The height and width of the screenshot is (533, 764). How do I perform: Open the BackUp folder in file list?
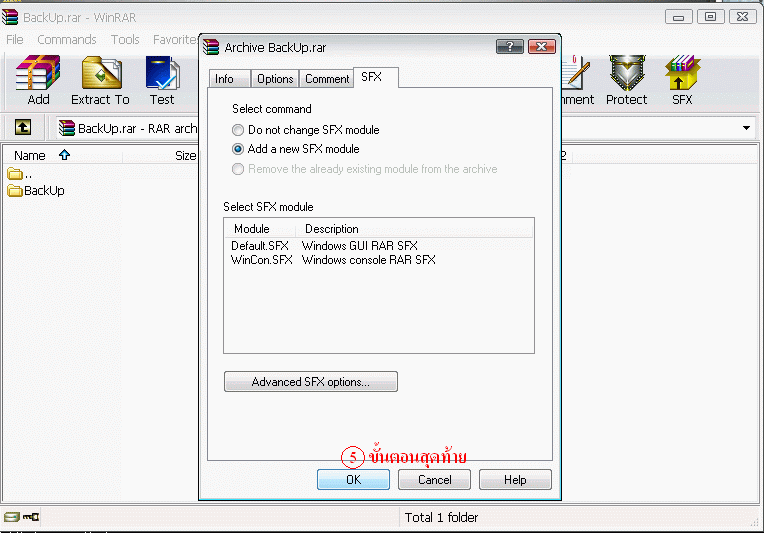(36, 190)
